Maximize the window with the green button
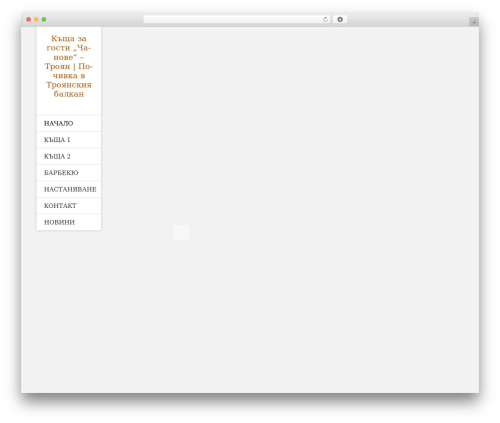This screenshot has width=500, height=423. click(x=44, y=19)
